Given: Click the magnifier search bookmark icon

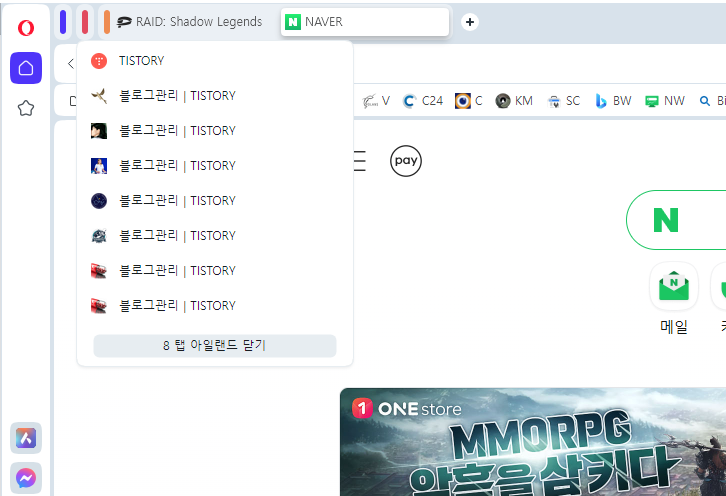Looking at the screenshot, I should 705,101.
